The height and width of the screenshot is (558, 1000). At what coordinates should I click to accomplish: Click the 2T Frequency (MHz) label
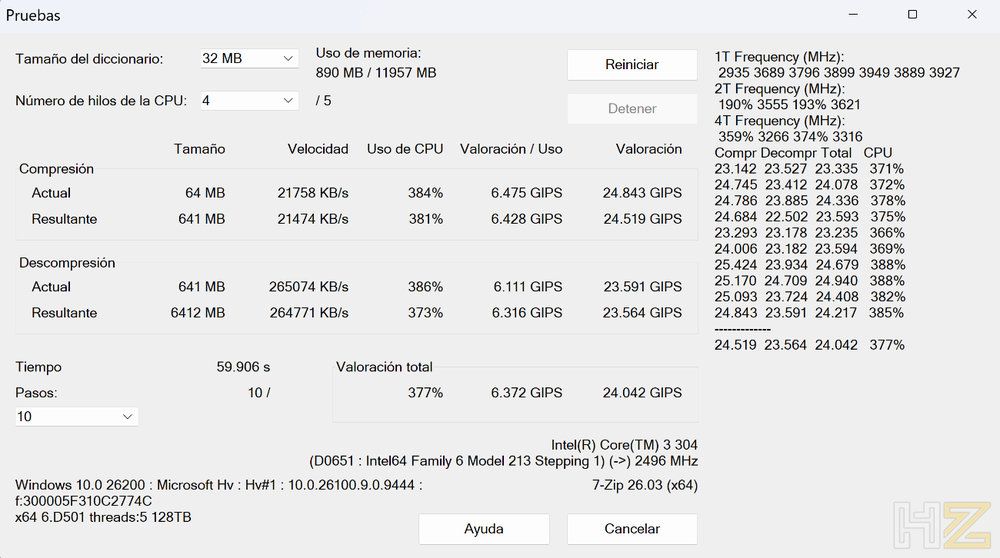tap(779, 89)
